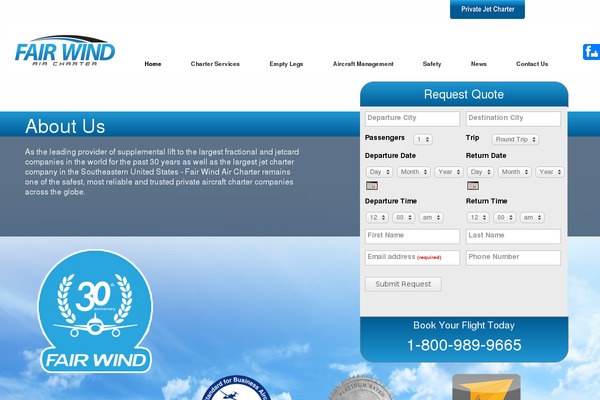
Task: Open the Return Date Day dropdown
Action: [x=480, y=172]
